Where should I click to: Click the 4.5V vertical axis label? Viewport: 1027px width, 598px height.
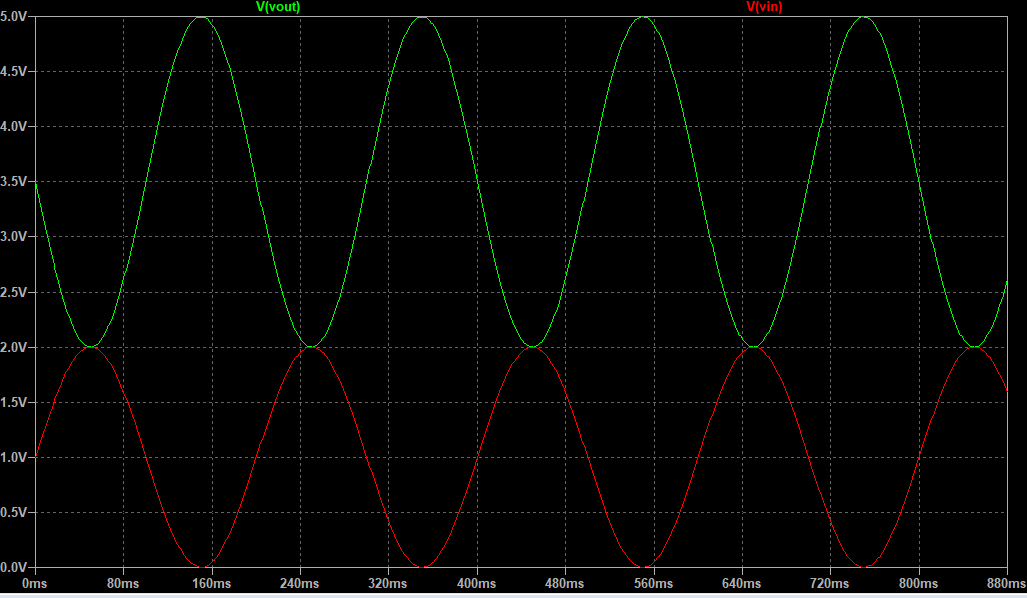click(x=14, y=71)
